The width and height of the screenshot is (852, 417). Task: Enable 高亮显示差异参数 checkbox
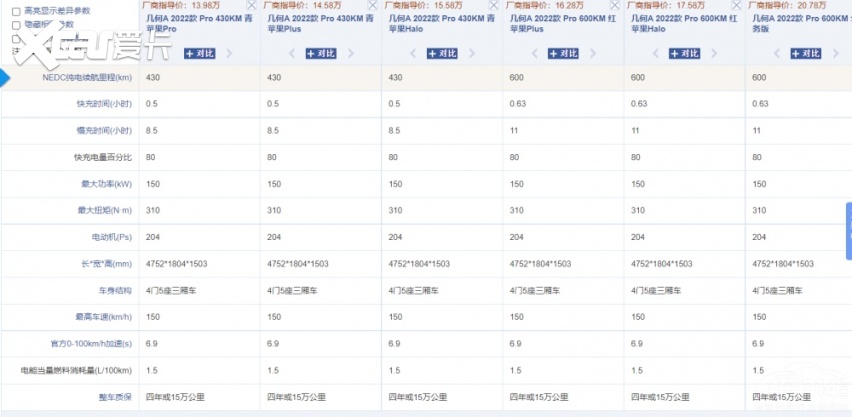(16, 11)
